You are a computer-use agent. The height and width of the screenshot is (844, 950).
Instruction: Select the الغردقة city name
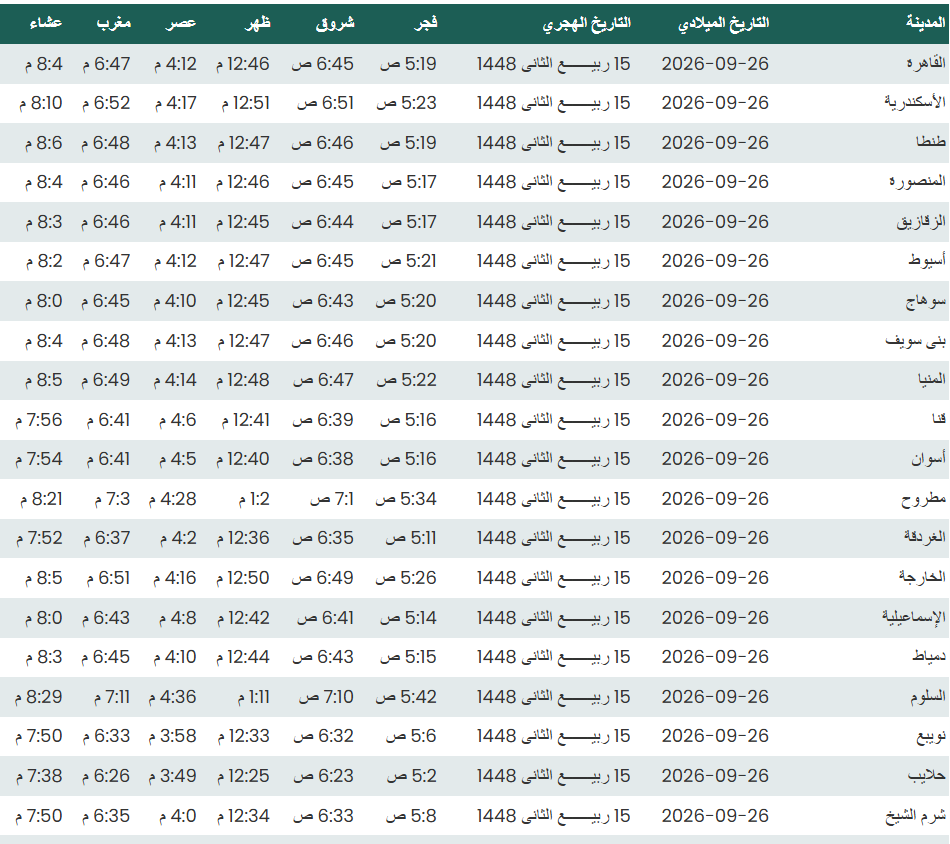click(925, 537)
